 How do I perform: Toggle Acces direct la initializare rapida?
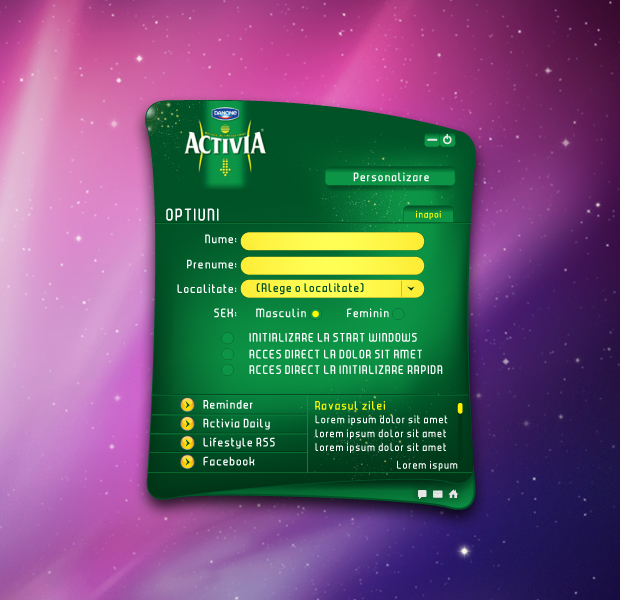[228, 370]
